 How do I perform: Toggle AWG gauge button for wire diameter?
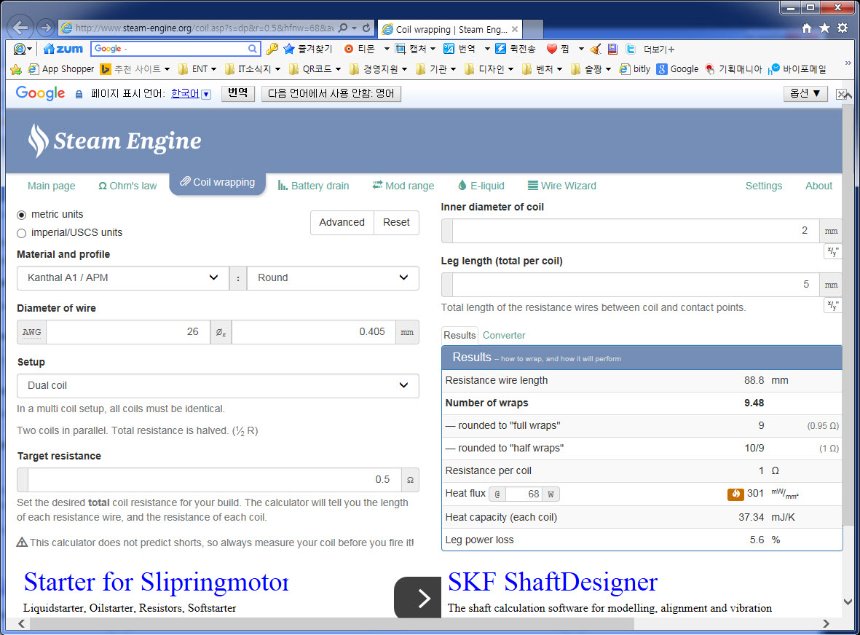32,332
